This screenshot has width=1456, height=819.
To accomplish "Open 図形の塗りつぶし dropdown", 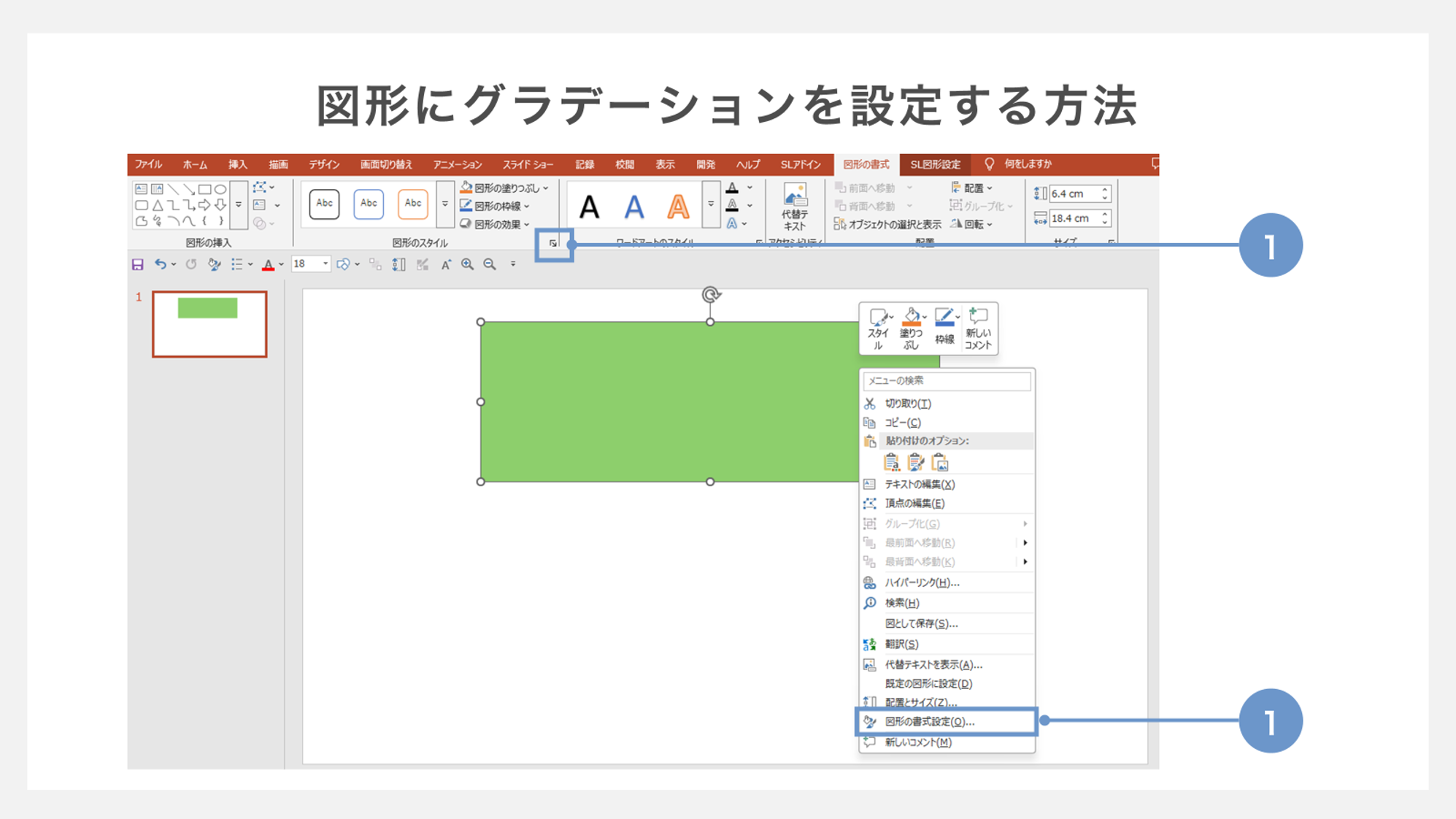I will (505, 188).
